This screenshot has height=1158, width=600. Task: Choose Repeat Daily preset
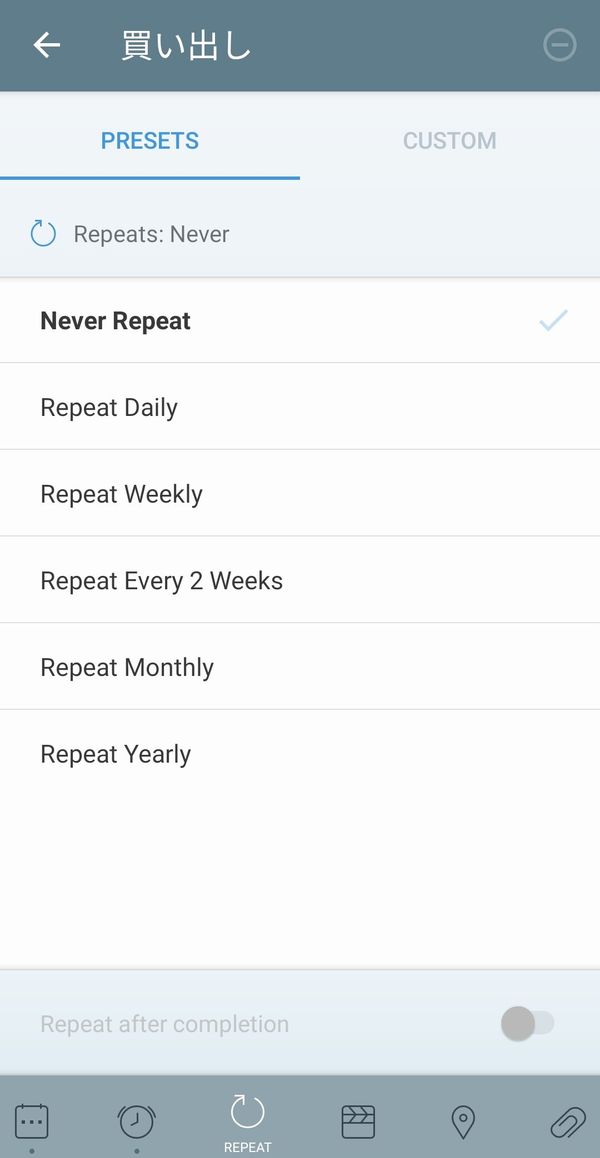(300, 407)
